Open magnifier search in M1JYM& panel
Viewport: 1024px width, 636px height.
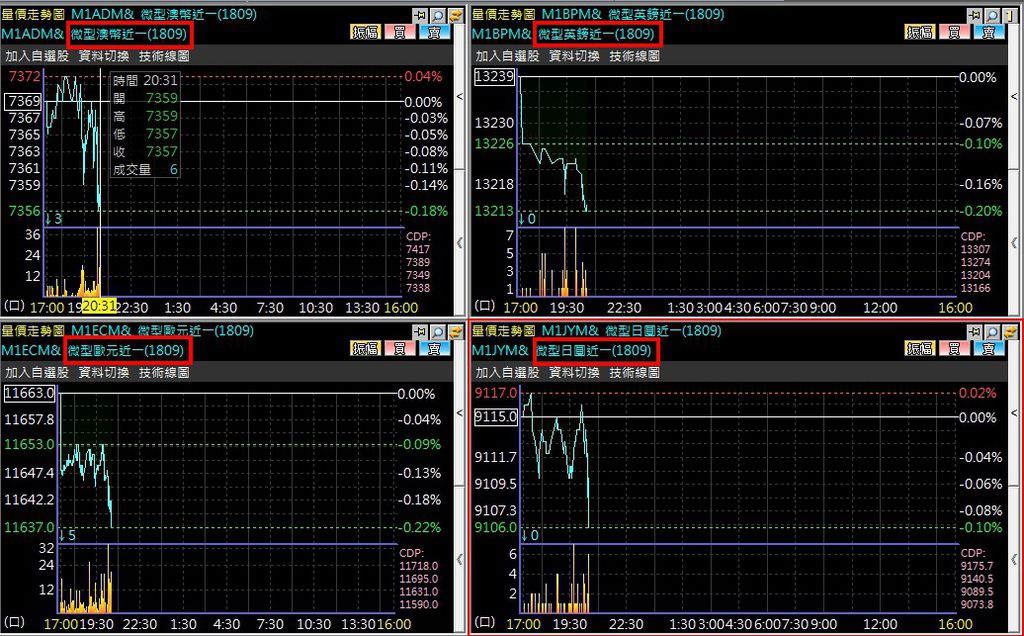click(x=992, y=331)
